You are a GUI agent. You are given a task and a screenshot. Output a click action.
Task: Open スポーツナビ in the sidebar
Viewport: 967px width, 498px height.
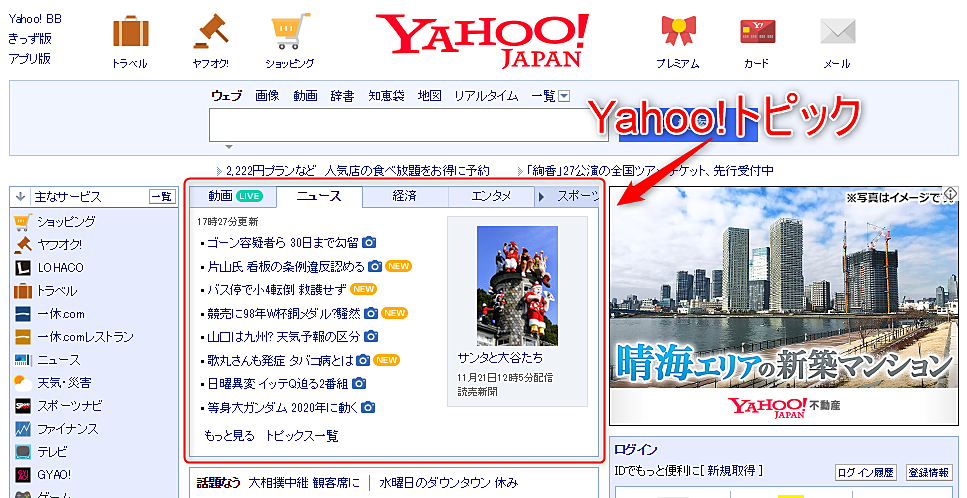tap(70, 406)
